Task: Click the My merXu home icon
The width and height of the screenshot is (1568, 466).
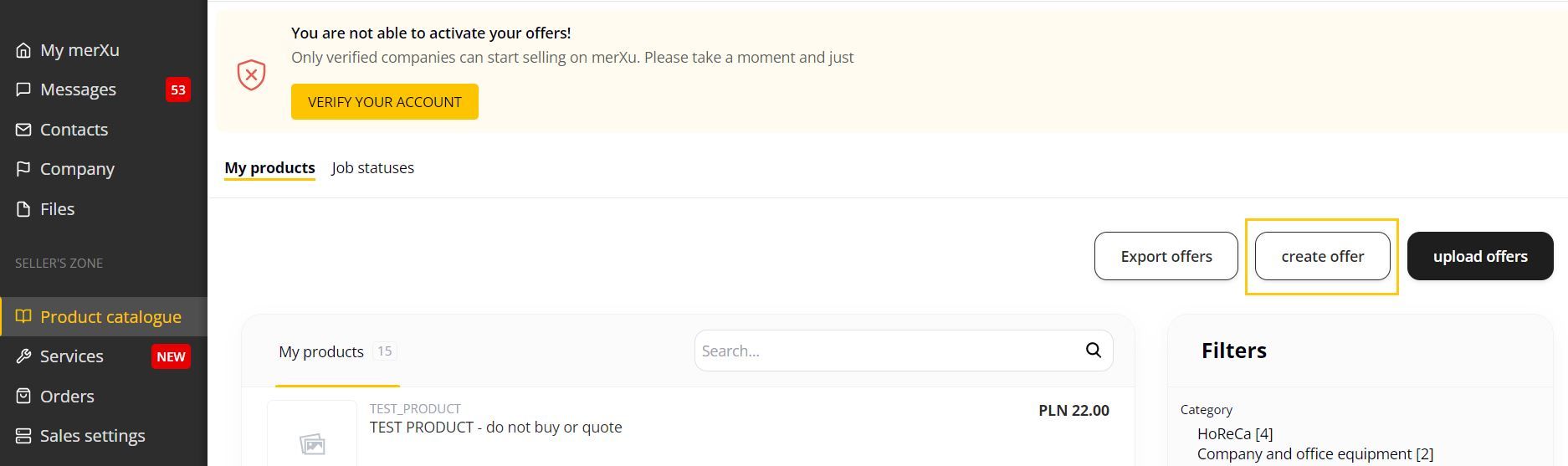Action: click(x=23, y=50)
